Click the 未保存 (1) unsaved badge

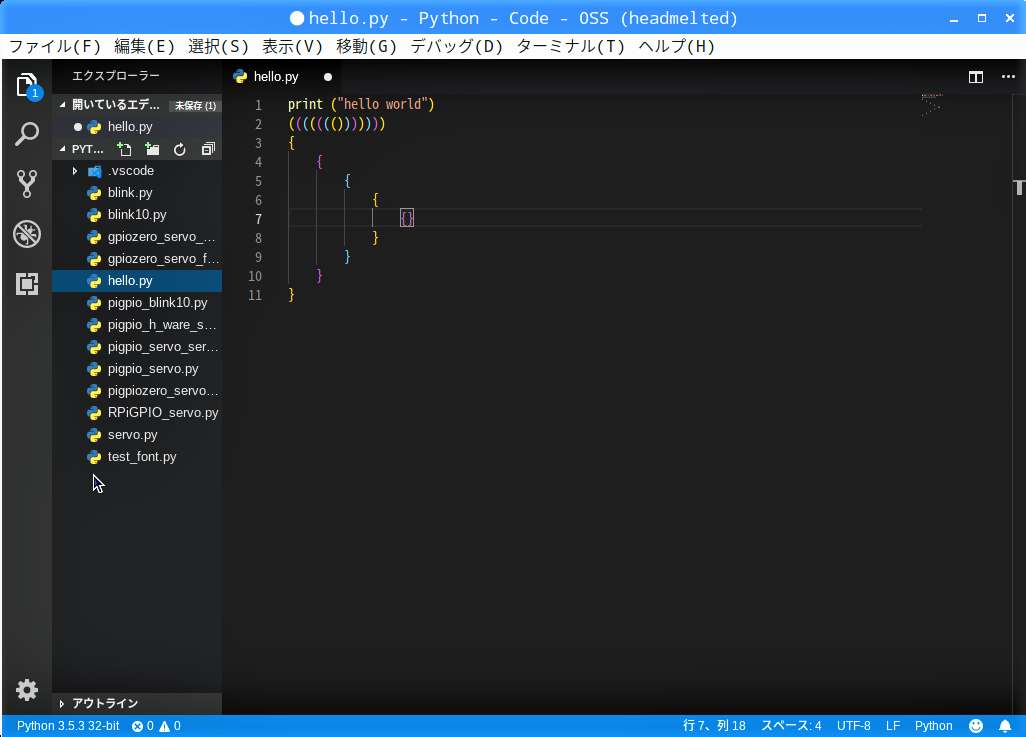pyautogui.click(x=195, y=105)
